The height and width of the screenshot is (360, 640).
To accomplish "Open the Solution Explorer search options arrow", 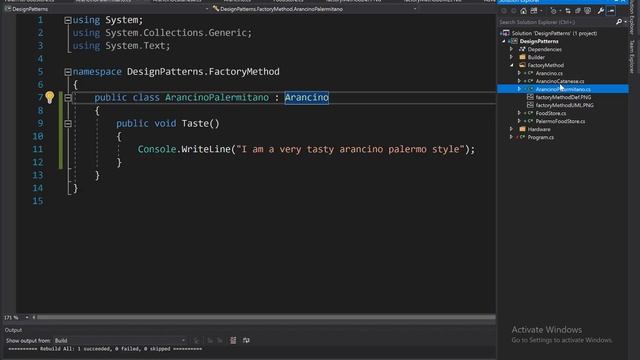I will [625, 22].
